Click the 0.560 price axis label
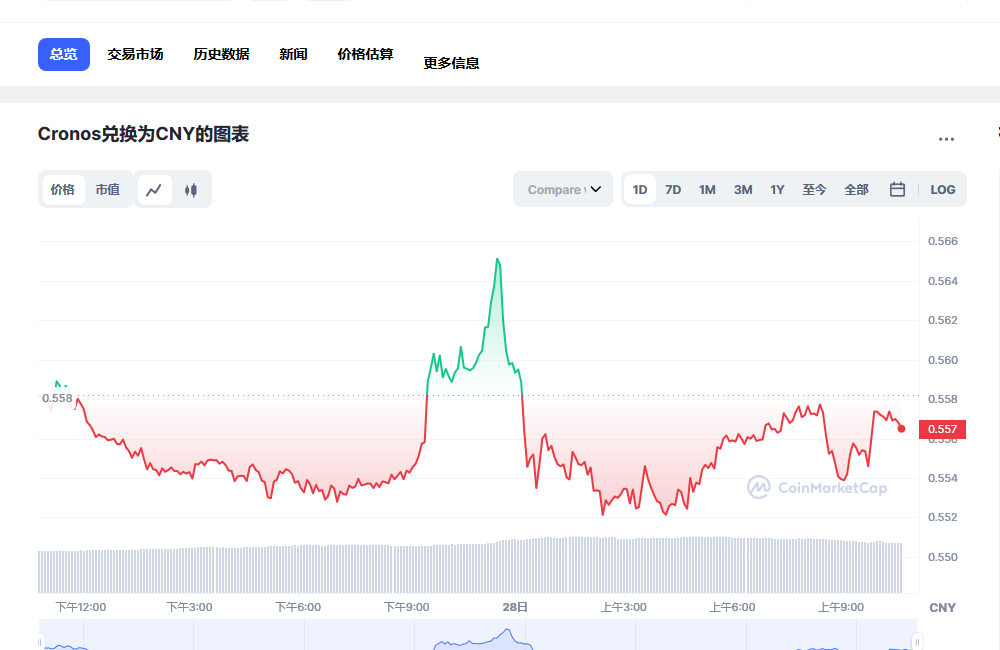Image resolution: width=1000 pixels, height=650 pixels. pyautogui.click(x=943, y=360)
